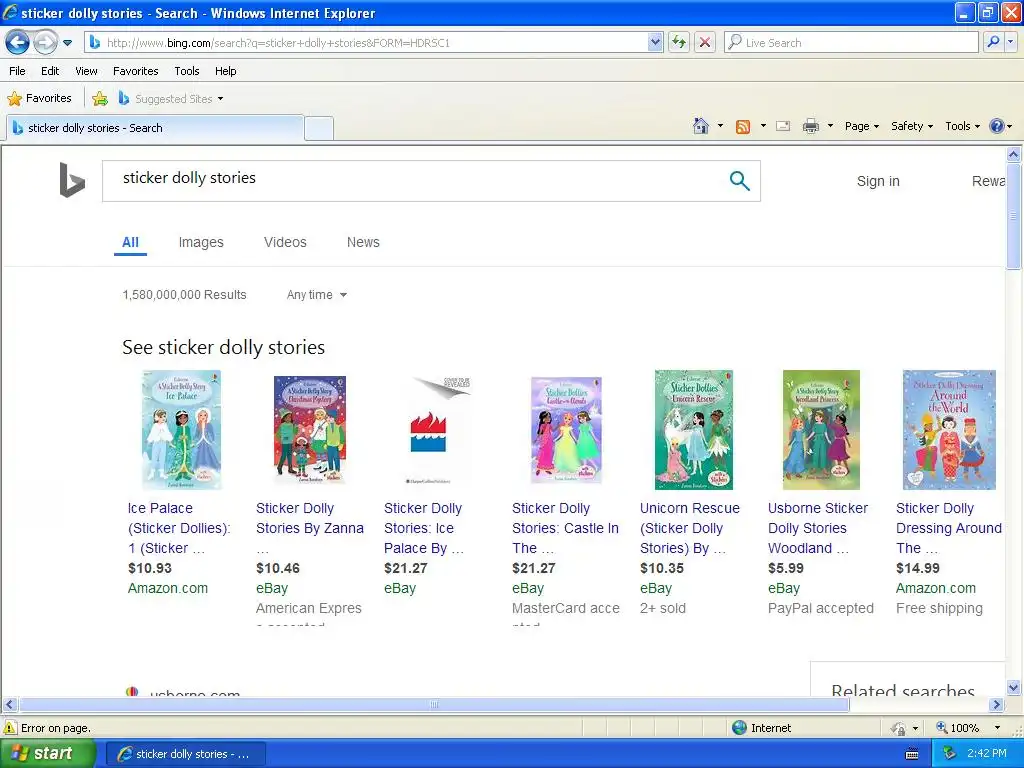The image size is (1024, 768).
Task: Click the Windows start button
Action: coord(47,754)
